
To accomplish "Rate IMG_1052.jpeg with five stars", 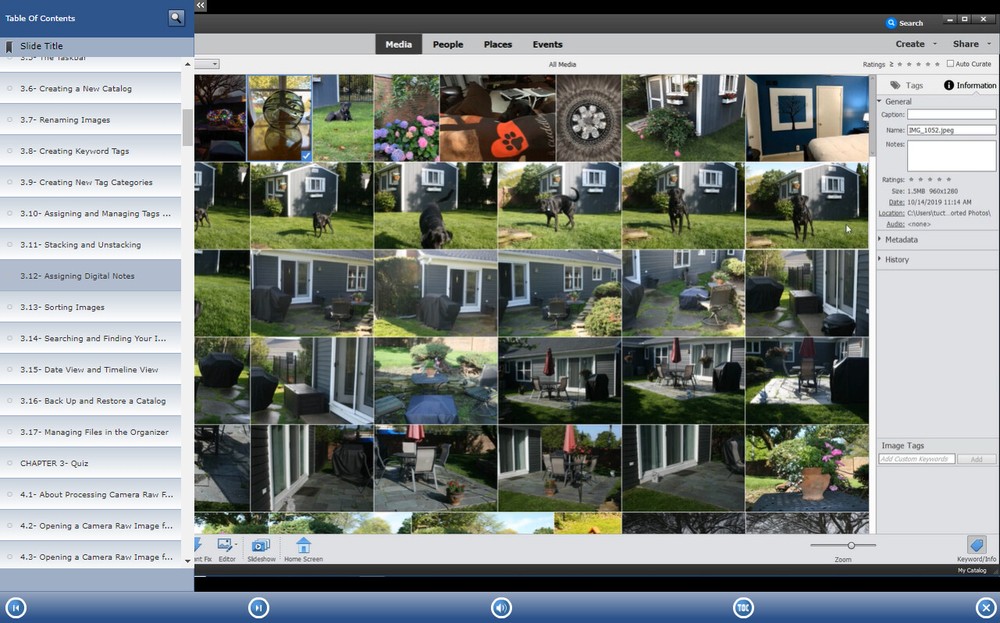I will (x=949, y=180).
